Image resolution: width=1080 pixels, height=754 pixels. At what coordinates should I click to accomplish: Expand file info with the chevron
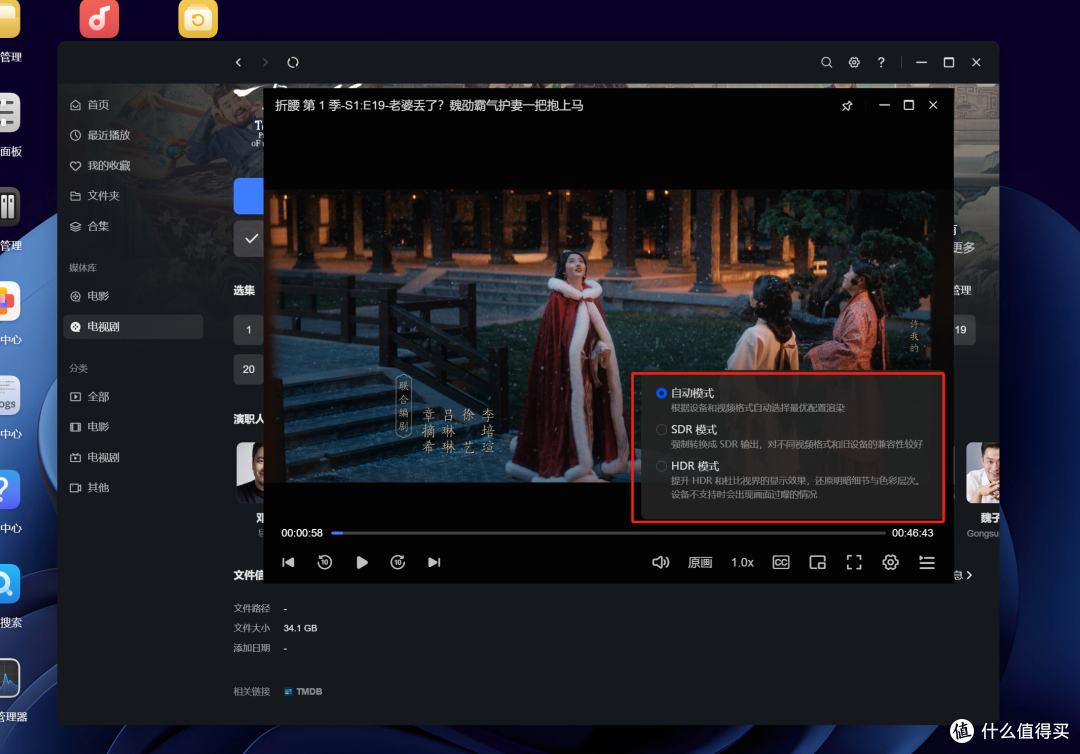click(x=970, y=575)
